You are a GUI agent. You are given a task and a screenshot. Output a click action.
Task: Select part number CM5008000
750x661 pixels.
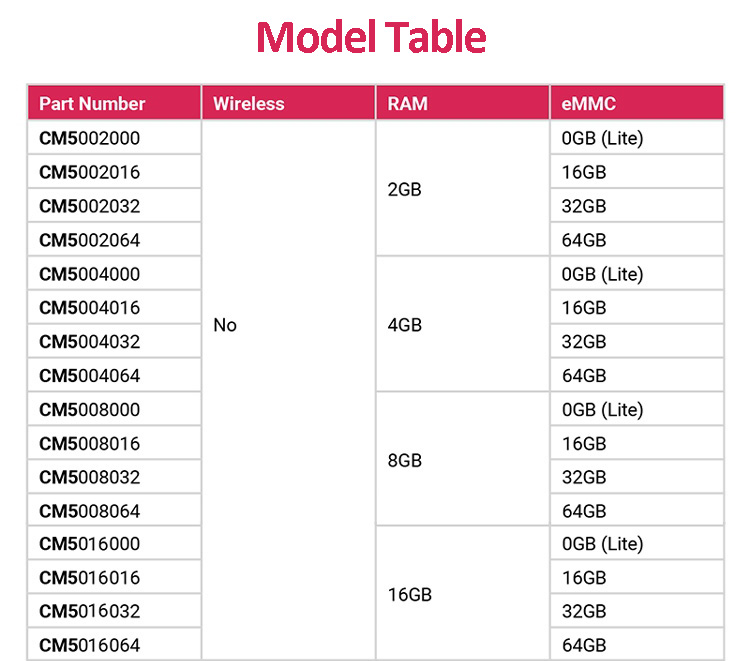coord(90,410)
